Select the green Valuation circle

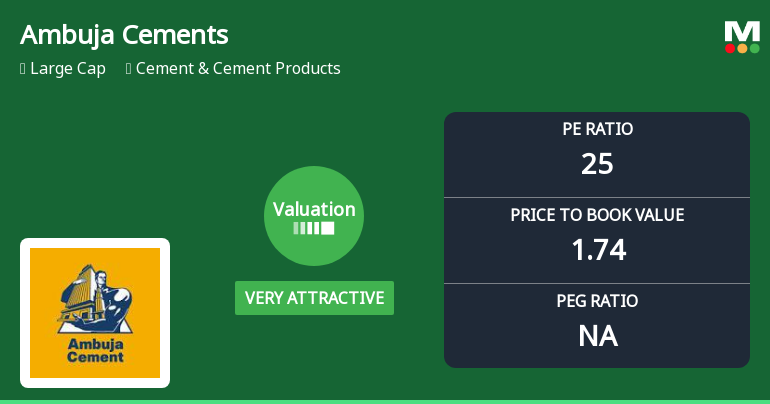tap(314, 216)
